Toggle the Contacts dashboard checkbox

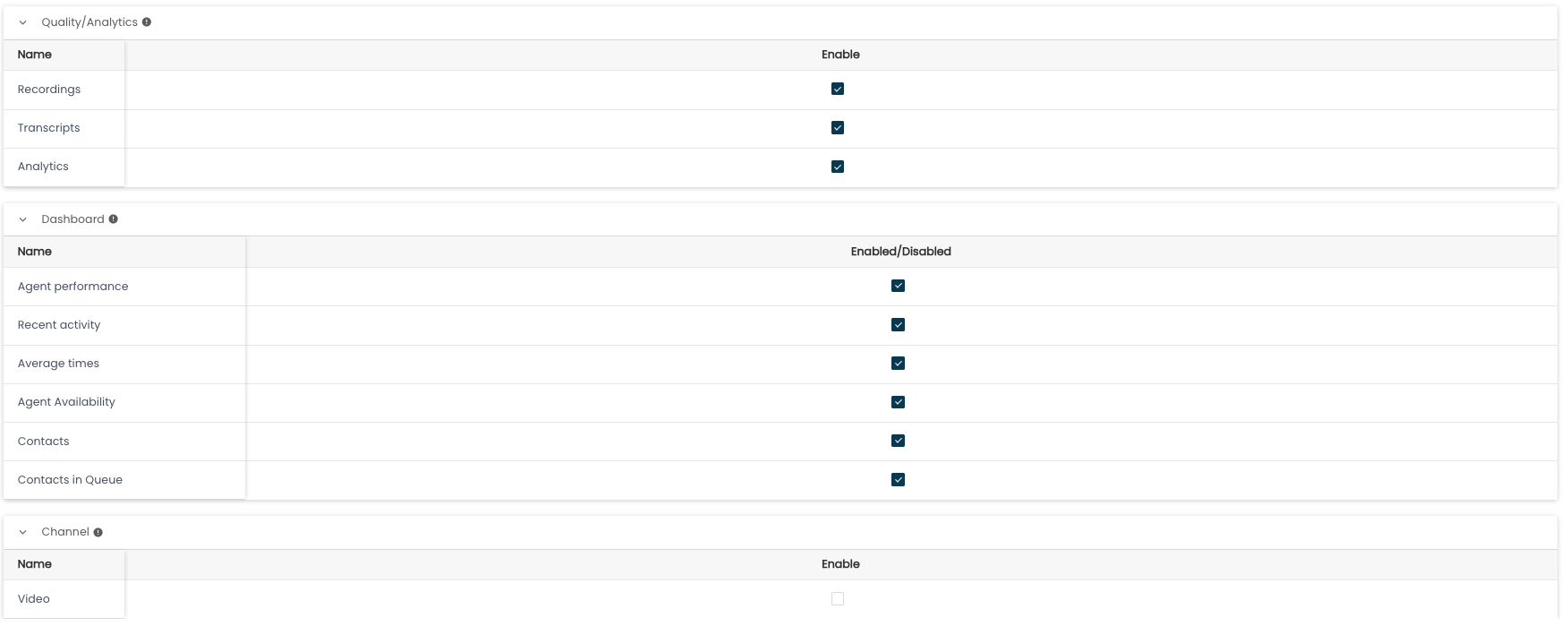click(x=899, y=441)
